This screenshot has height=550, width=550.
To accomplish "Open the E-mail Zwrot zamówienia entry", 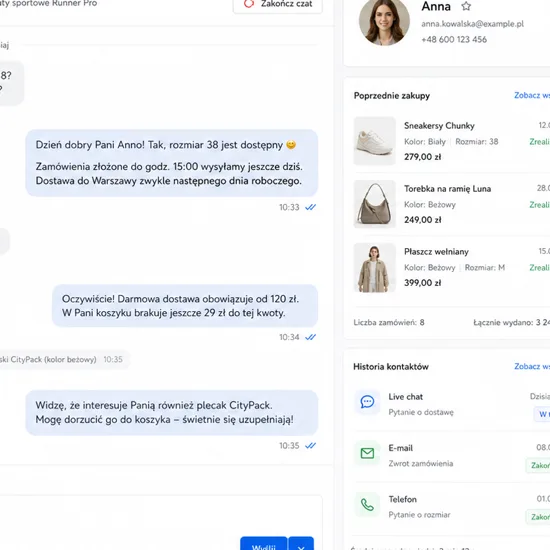I will [452, 456].
